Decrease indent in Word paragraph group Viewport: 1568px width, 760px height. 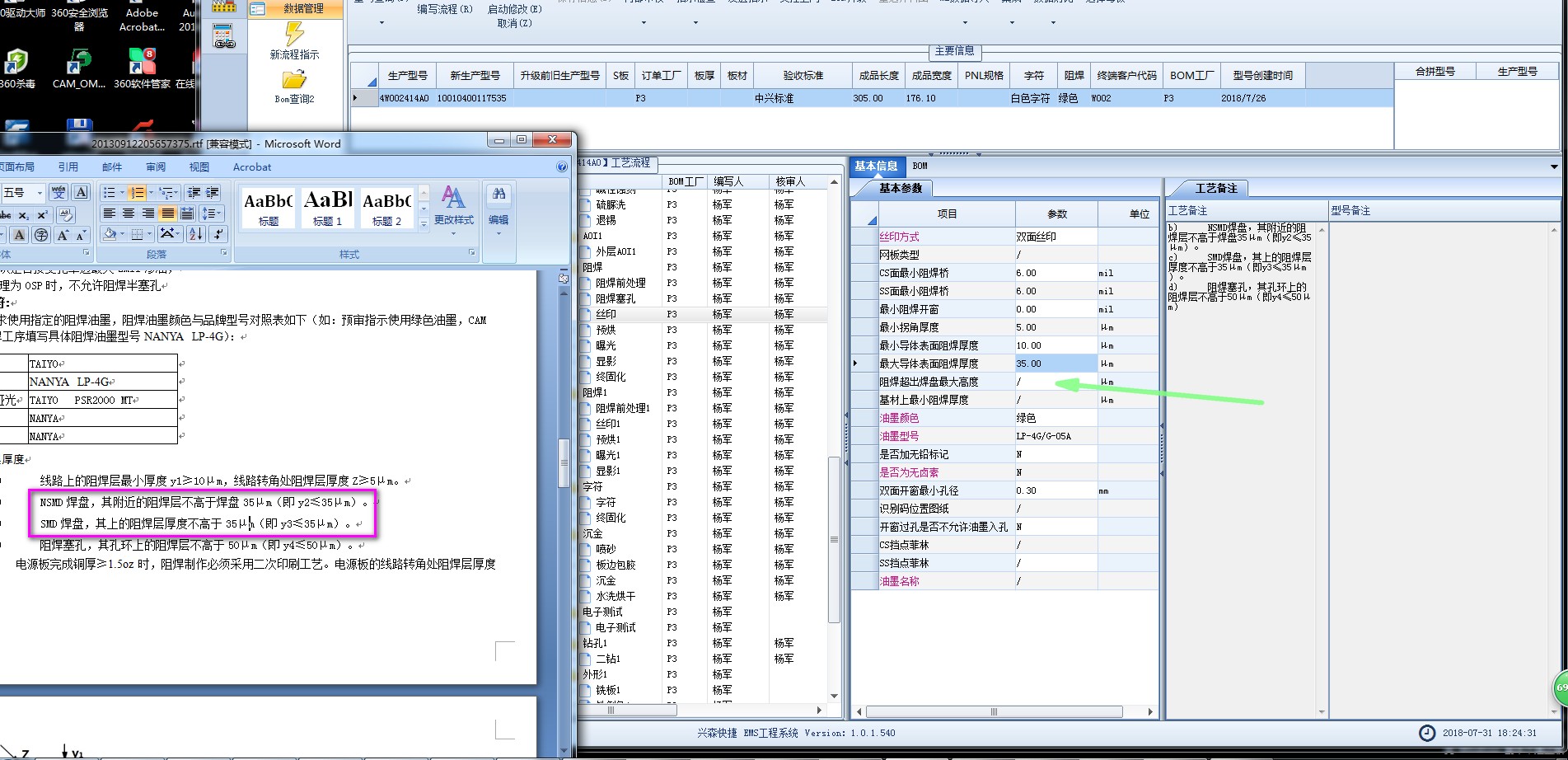pyautogui.click(x=194, y=192)
